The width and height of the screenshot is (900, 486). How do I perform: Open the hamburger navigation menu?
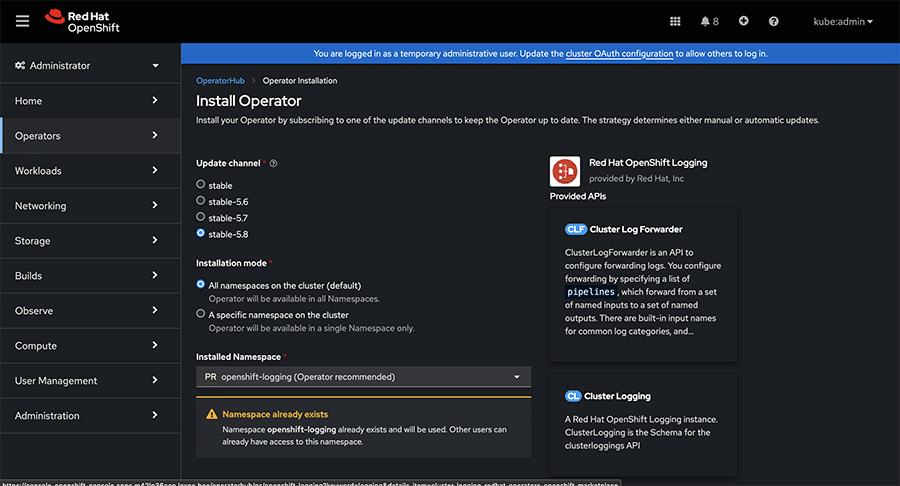(x=23, y=20)
